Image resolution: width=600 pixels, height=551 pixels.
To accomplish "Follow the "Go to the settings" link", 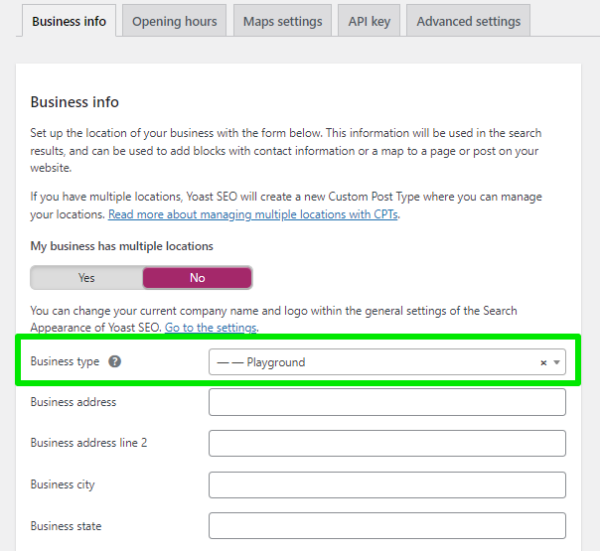I will [211, 328].
